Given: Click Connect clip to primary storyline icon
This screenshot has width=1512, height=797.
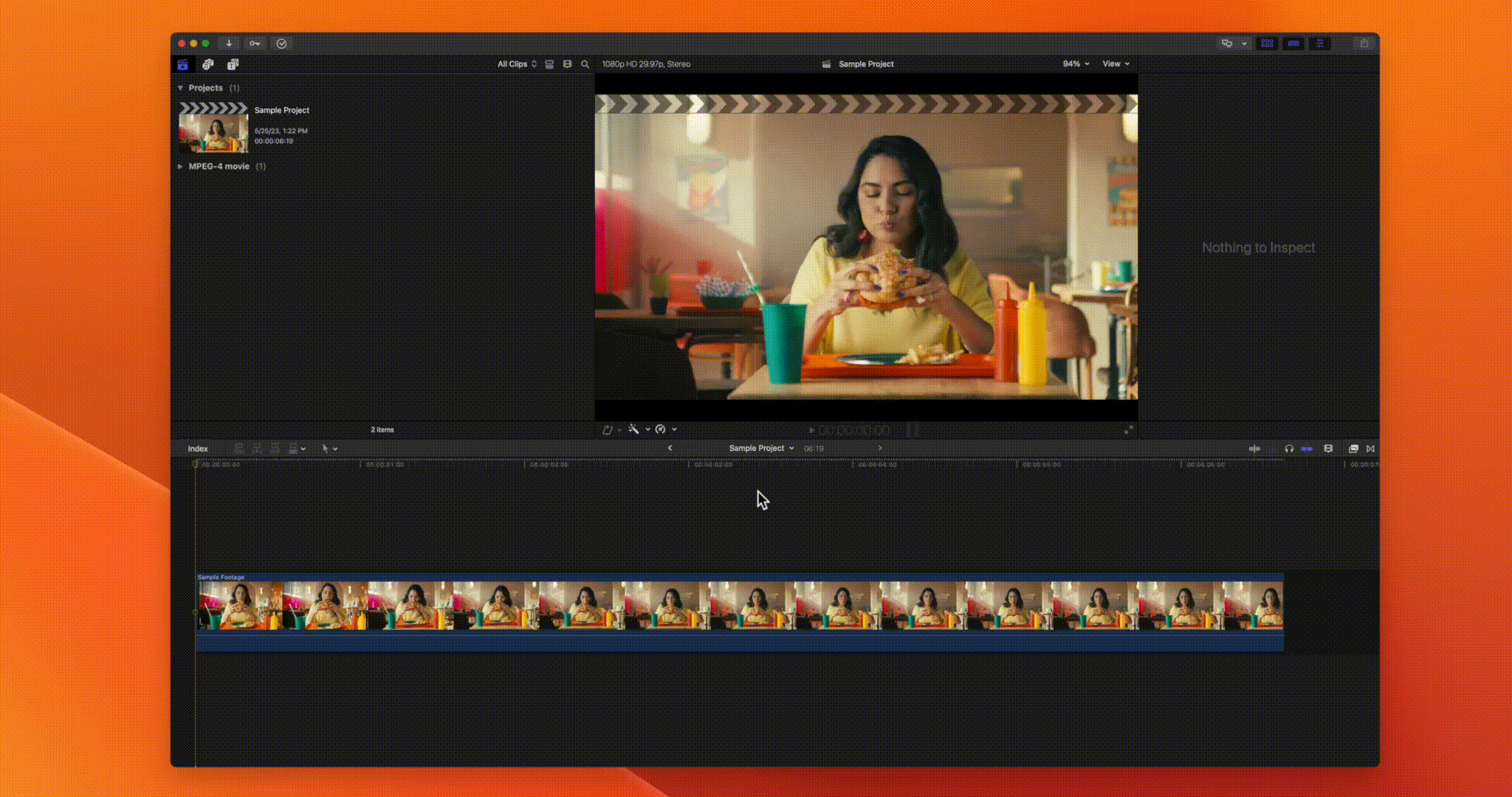Looking at the screenshot, I should coord(238,449).
